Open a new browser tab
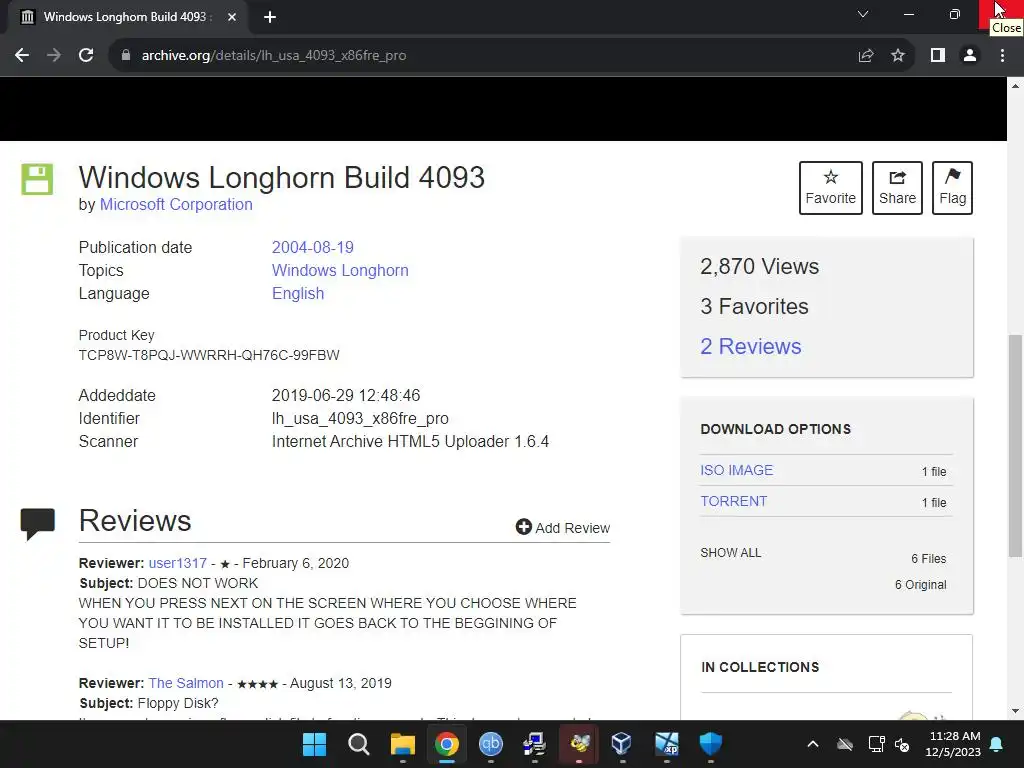1024x768 pixels. coord(270,17)
